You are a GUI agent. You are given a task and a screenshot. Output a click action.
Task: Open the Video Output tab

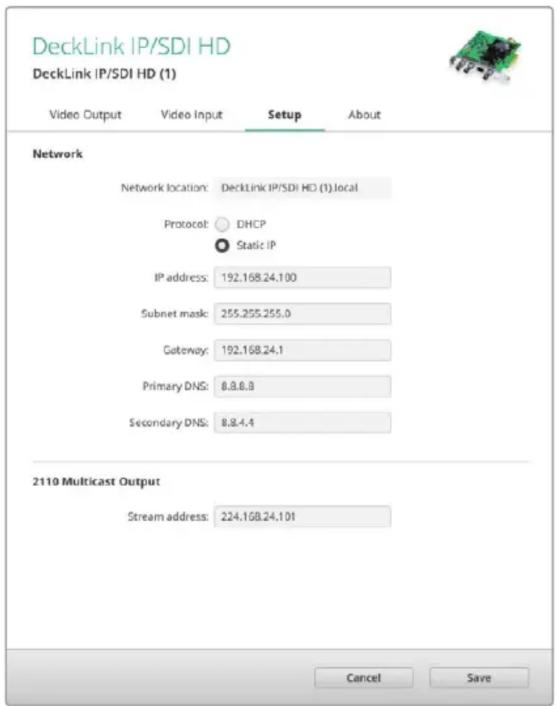tap(85, 115)
